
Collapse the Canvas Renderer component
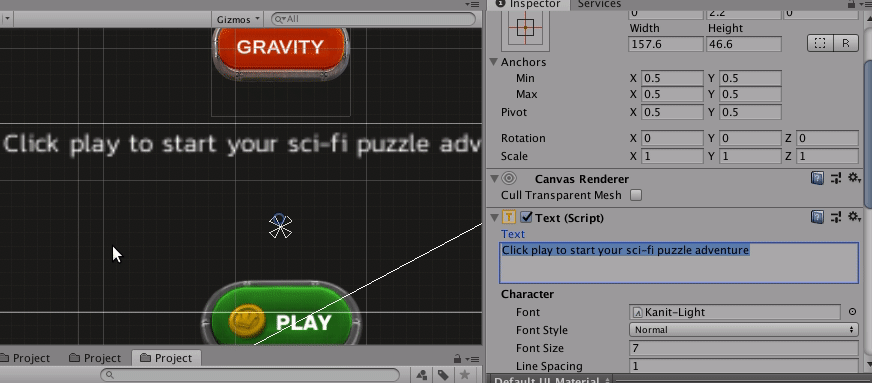pyautogui.click(x=493, y=178)
